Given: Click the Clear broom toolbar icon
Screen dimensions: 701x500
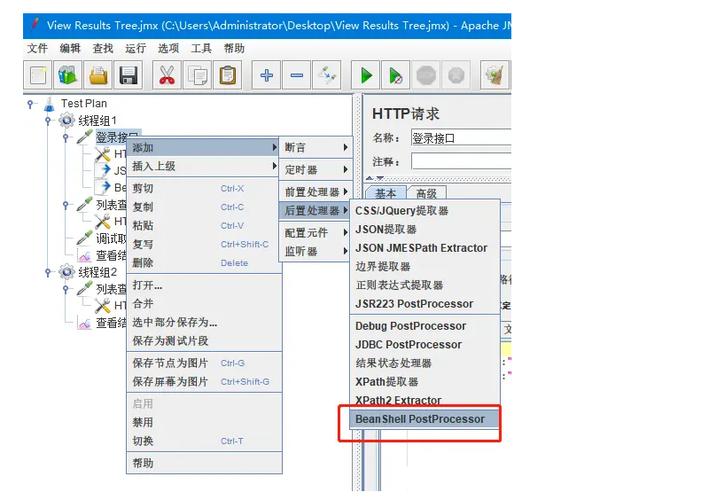Looking at the screenshot, I should click(494, 75).
